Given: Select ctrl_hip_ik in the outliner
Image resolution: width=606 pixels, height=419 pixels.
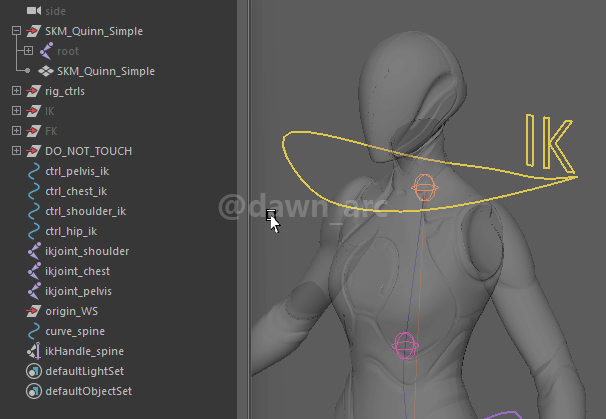Looking at the screenshot, I should click(71, 232).
